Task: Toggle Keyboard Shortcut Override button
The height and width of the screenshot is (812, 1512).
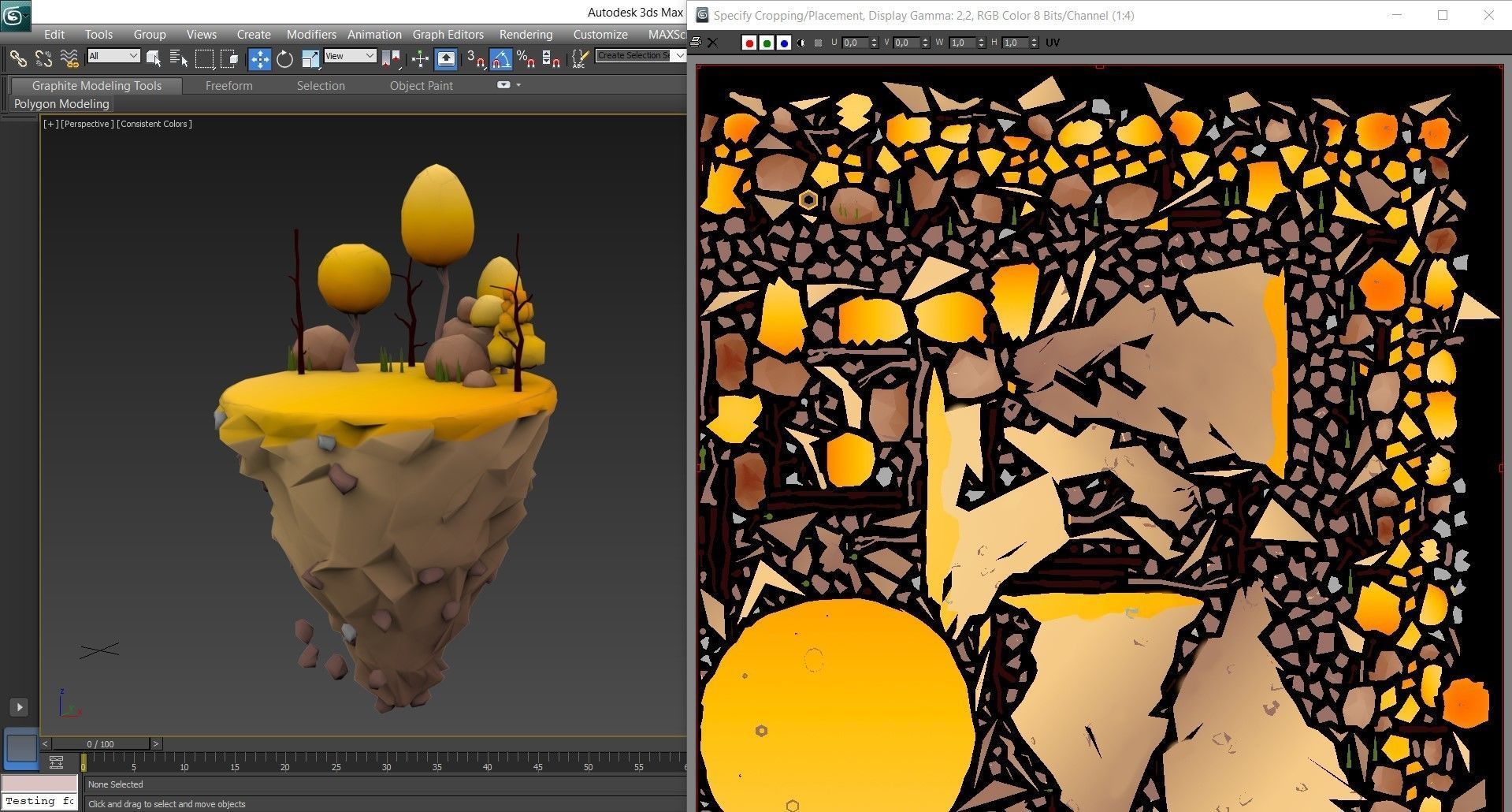Action: 445,58
